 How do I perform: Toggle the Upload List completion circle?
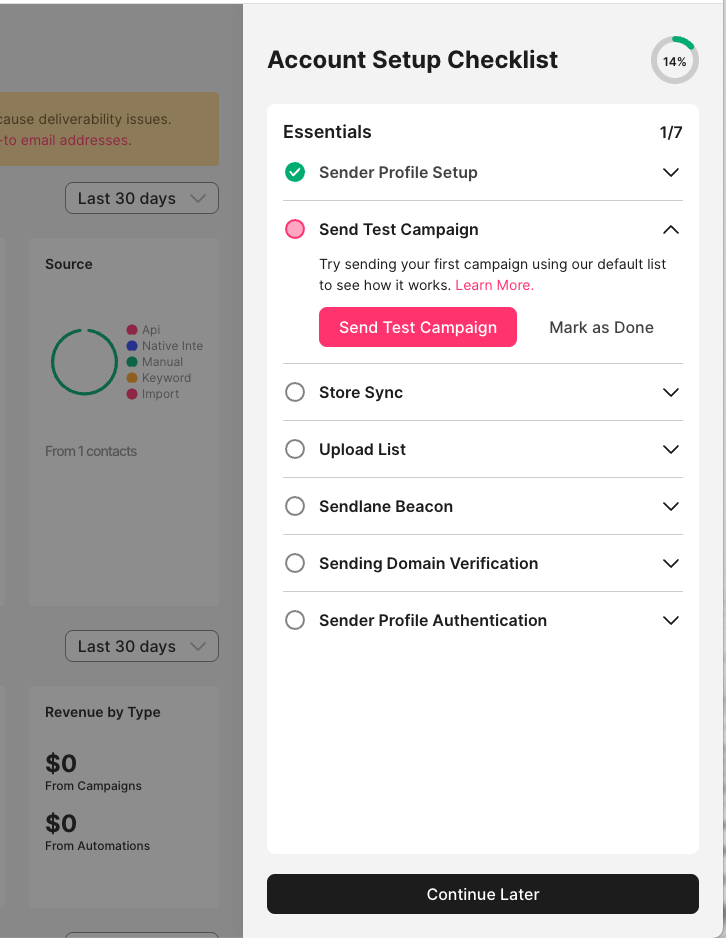(x=295, y=449)
